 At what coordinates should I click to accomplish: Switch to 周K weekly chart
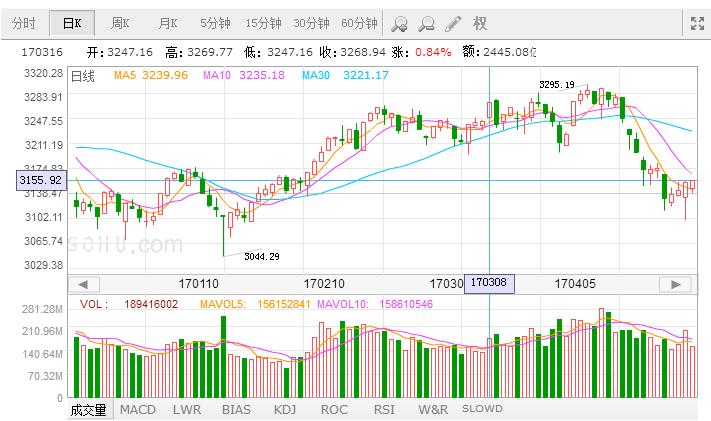(121, 23)
